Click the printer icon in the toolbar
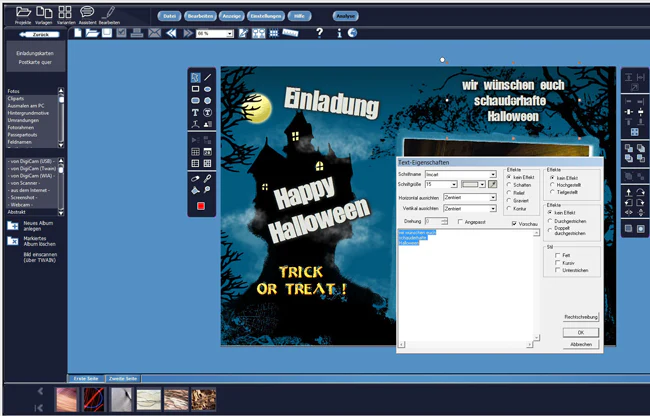Image resolution: width=650 pixels, height=416 pixels. [x=137, y=33]
